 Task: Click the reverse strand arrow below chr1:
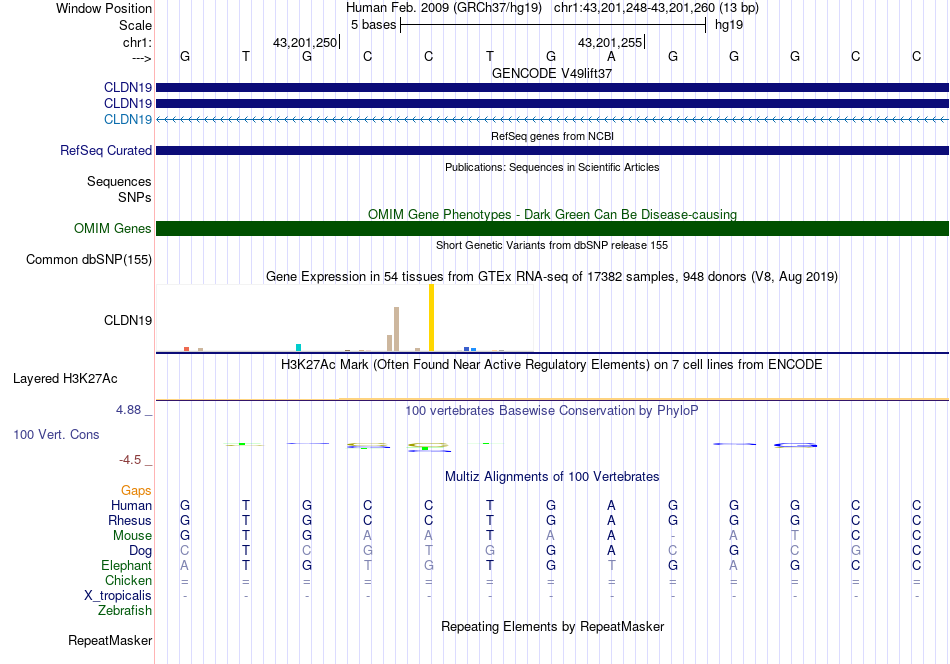click(x=142, y=58)
